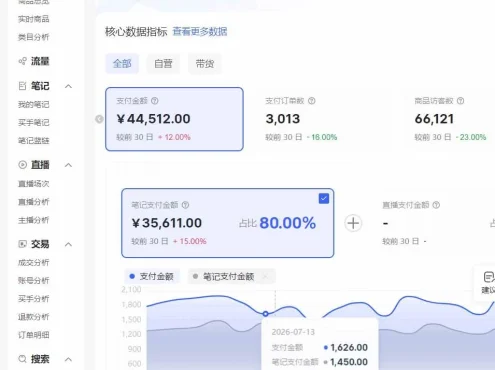Click the 2026-07-13 tooltip date
This screenshot has height=370, width=495.
click(x=293, y=332)
